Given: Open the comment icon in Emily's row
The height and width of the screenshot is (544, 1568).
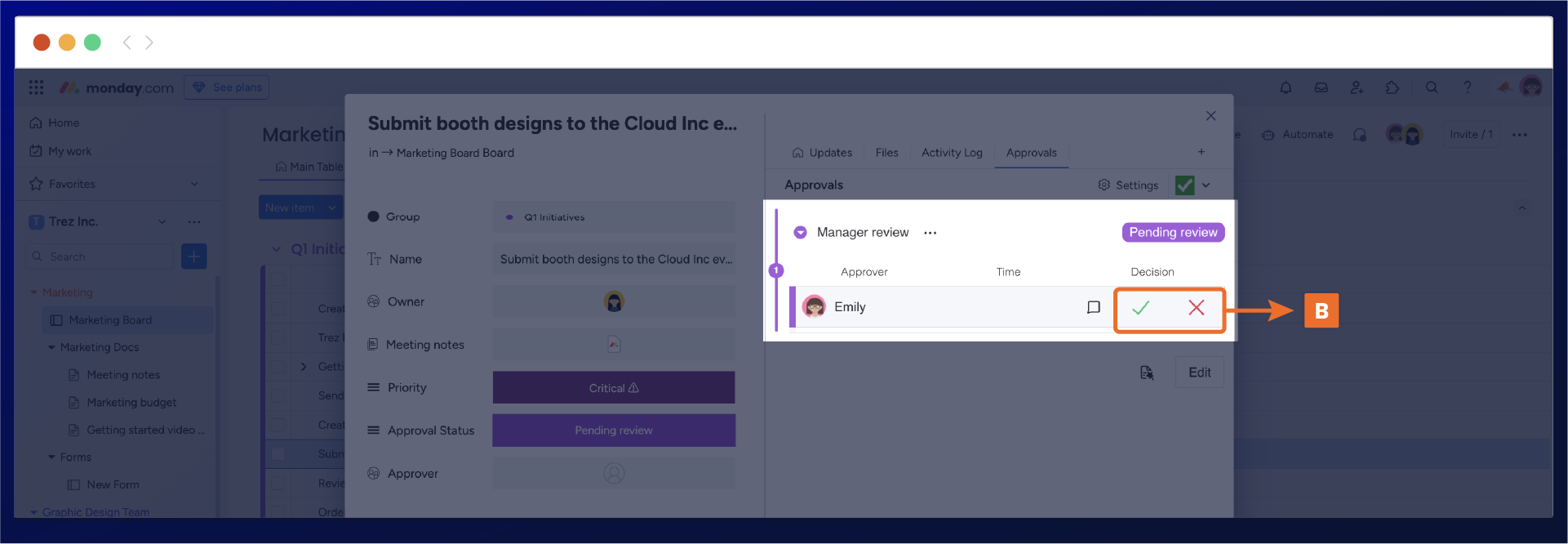Looking at the screenshot, I should 1093,307.
